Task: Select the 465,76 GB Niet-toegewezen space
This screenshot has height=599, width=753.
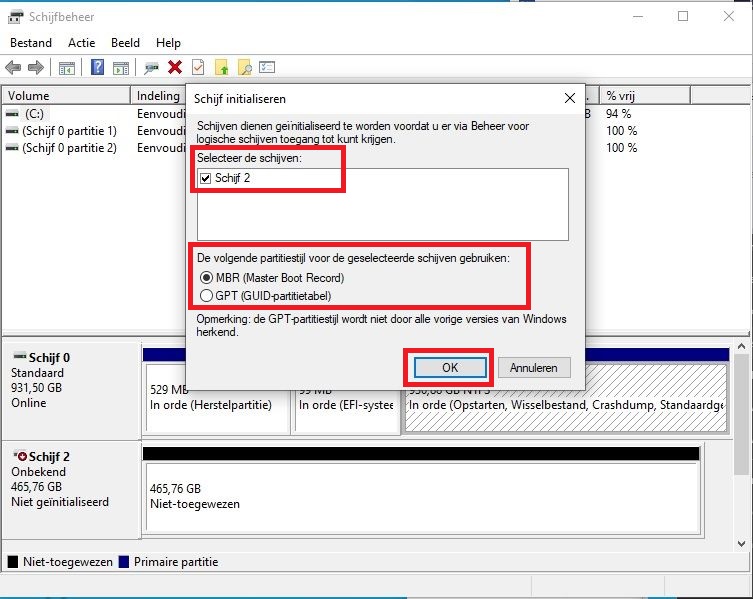Action: 422,498
